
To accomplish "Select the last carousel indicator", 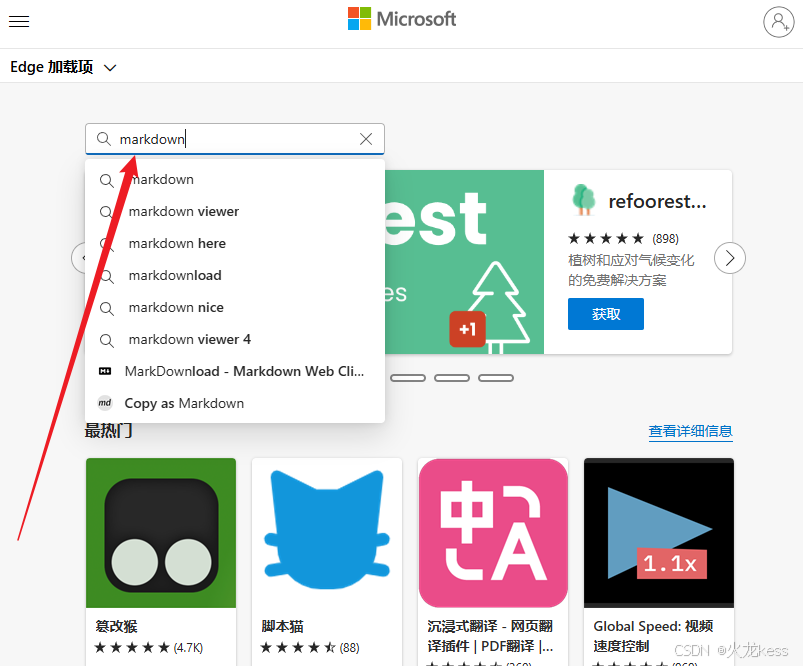I will point(496,378).
